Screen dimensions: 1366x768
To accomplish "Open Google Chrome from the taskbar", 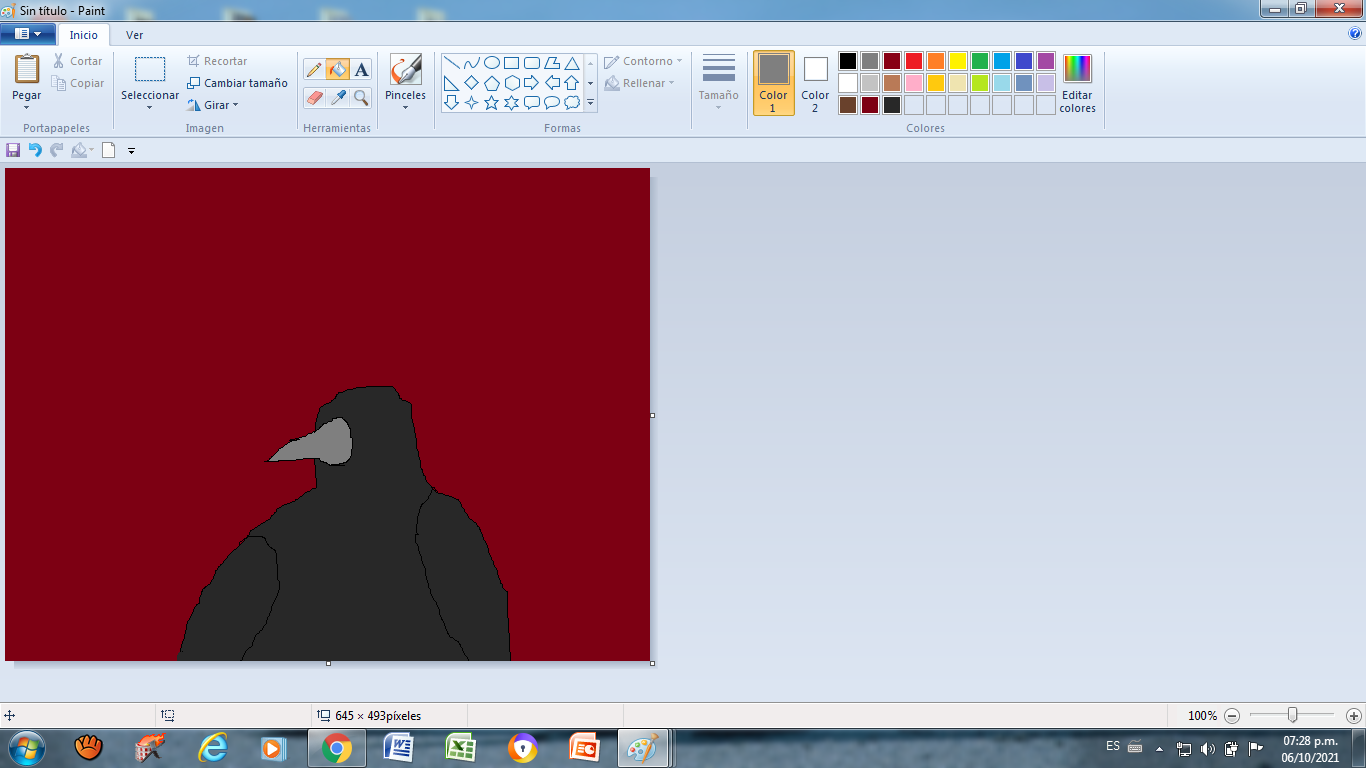I will (336, 748).
